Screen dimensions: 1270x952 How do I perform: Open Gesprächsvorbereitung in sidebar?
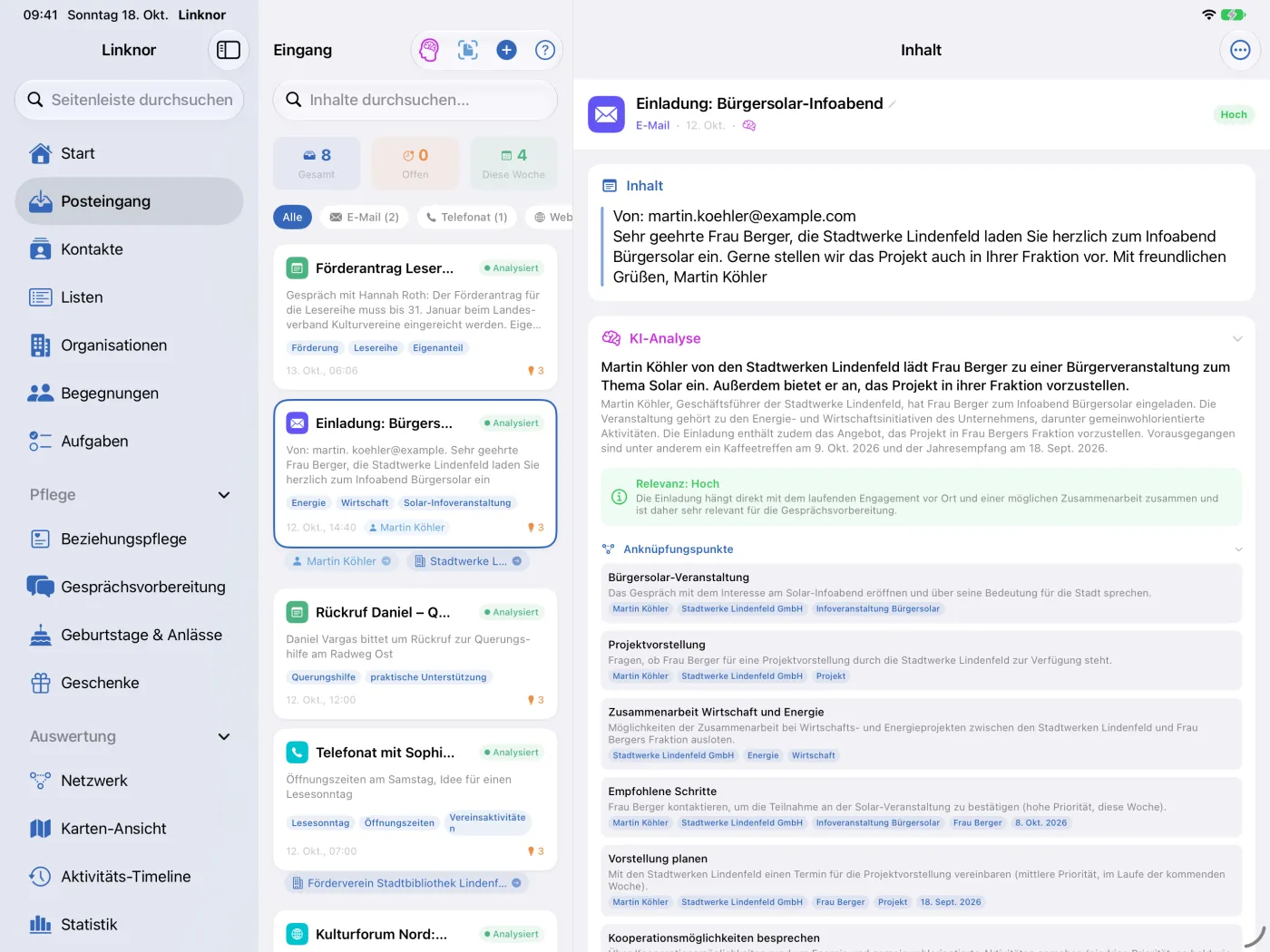129,587
